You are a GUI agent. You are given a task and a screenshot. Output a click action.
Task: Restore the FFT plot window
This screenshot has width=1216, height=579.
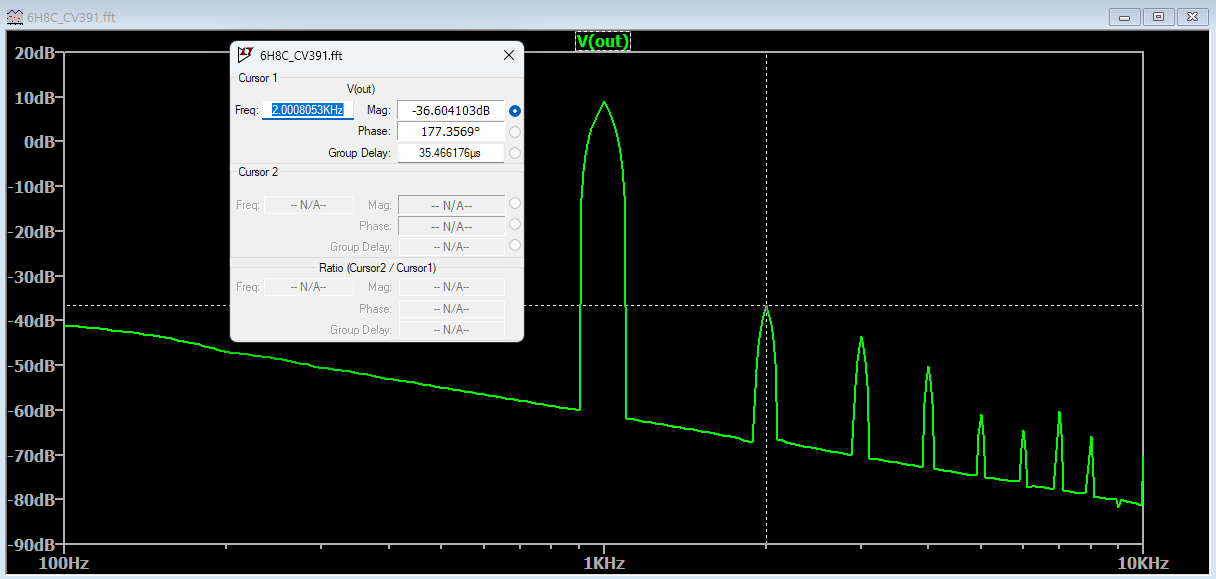[x=1158, y=16]
